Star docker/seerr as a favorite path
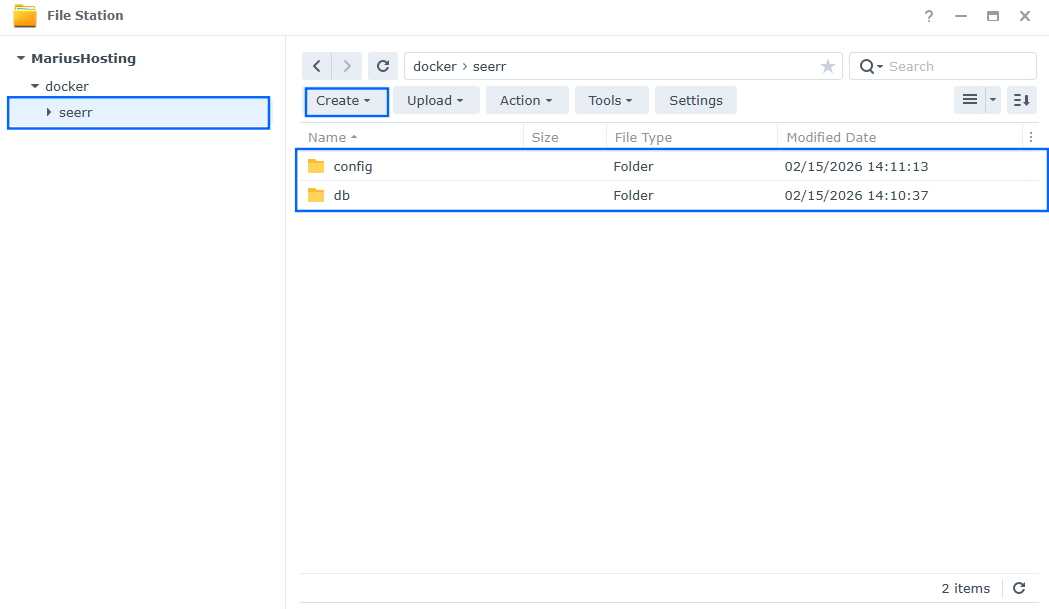This screenshot has width=1049, height=609. point(827,65)
